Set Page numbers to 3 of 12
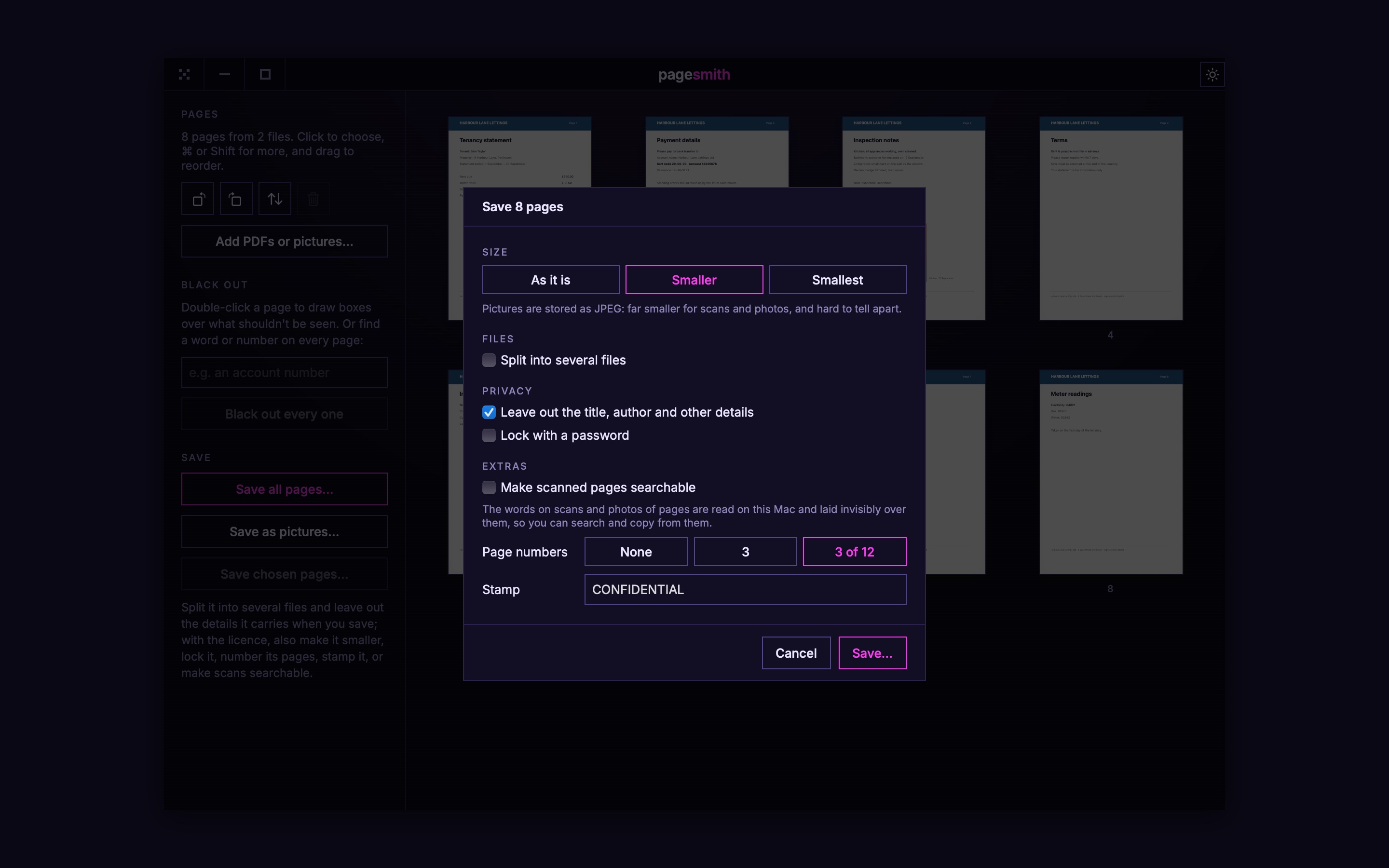Screen dimensions: 1389x868 [854, 552]
